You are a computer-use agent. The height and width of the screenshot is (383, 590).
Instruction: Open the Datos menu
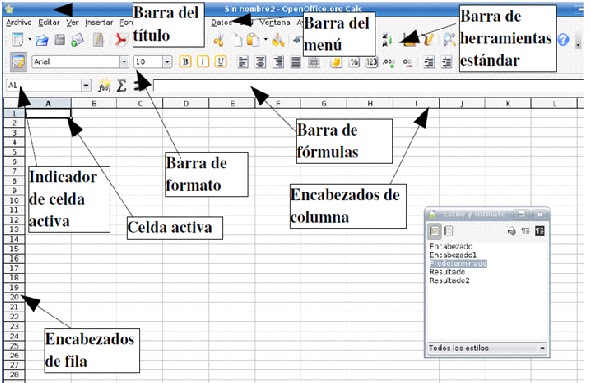pos(221,23)
